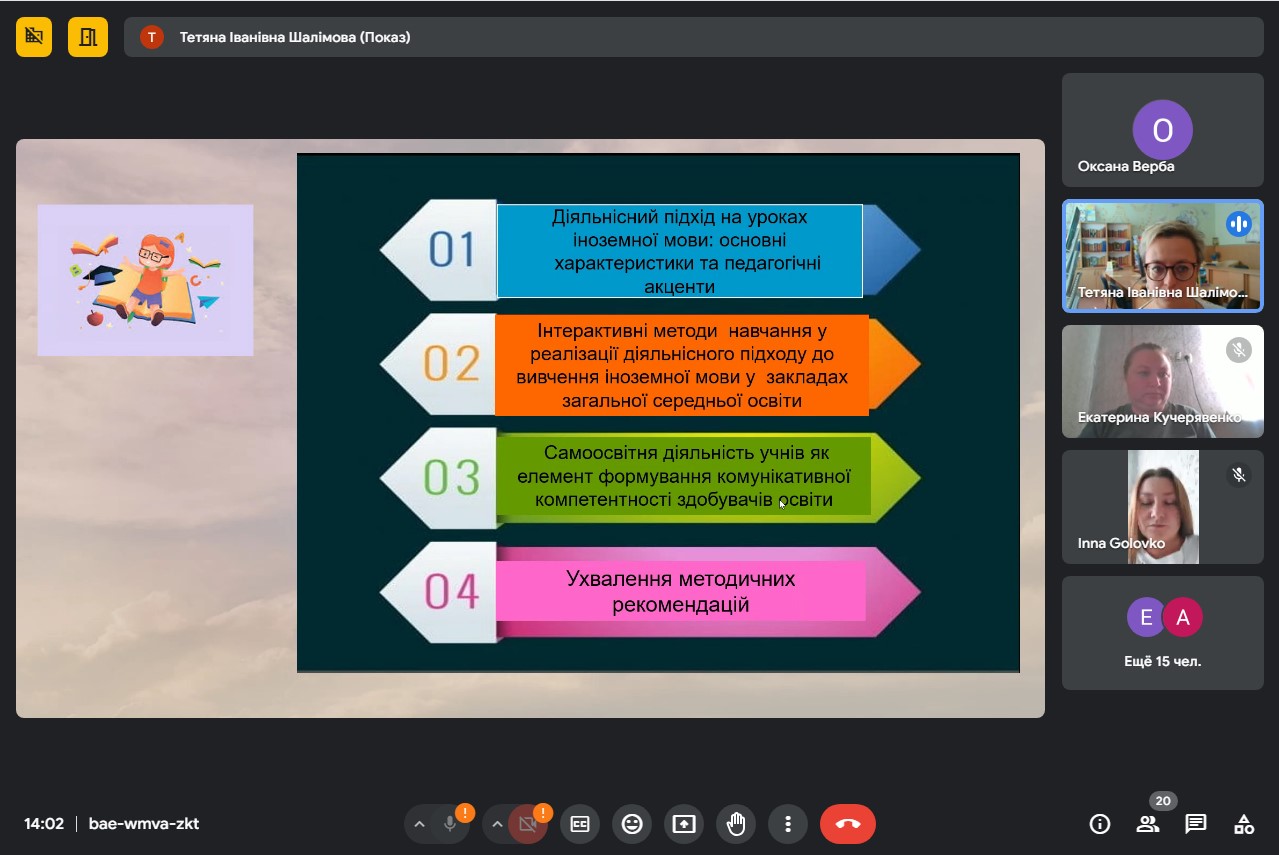
Task: Expand the audio settings chevron beside the microphone
Action: point(420,824)
